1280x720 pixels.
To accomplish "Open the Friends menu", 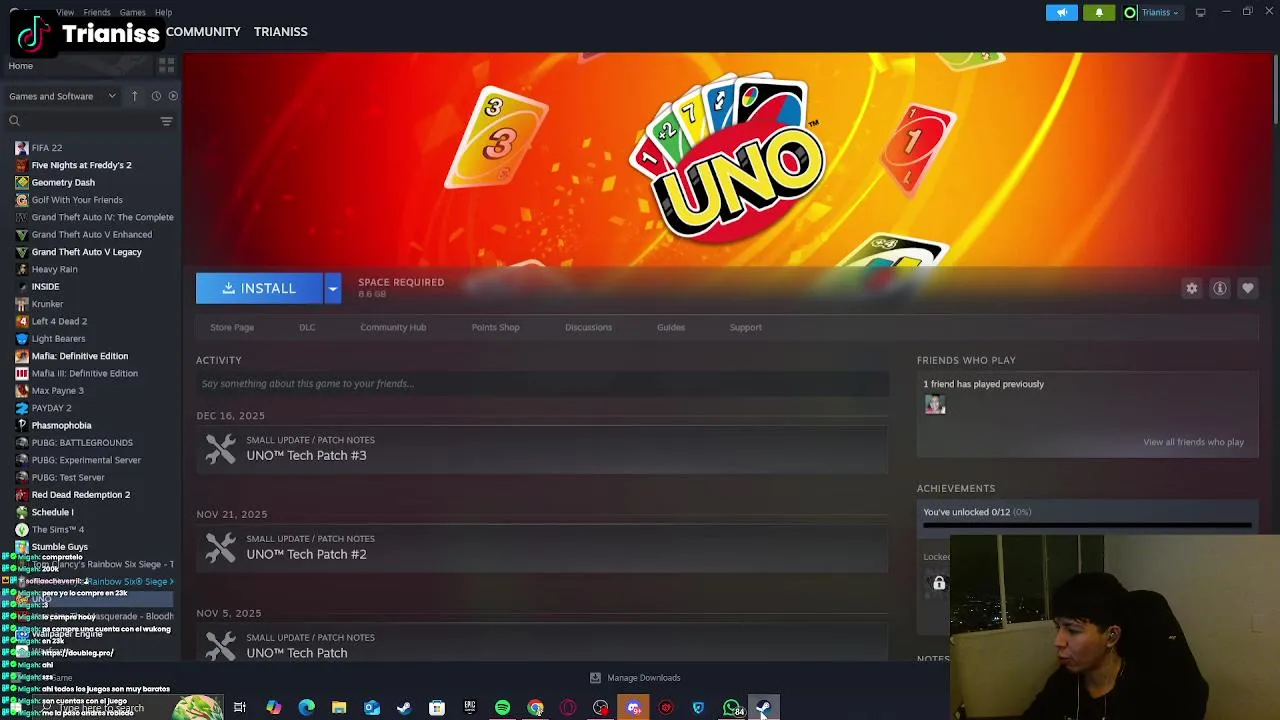I will [97, 12].
